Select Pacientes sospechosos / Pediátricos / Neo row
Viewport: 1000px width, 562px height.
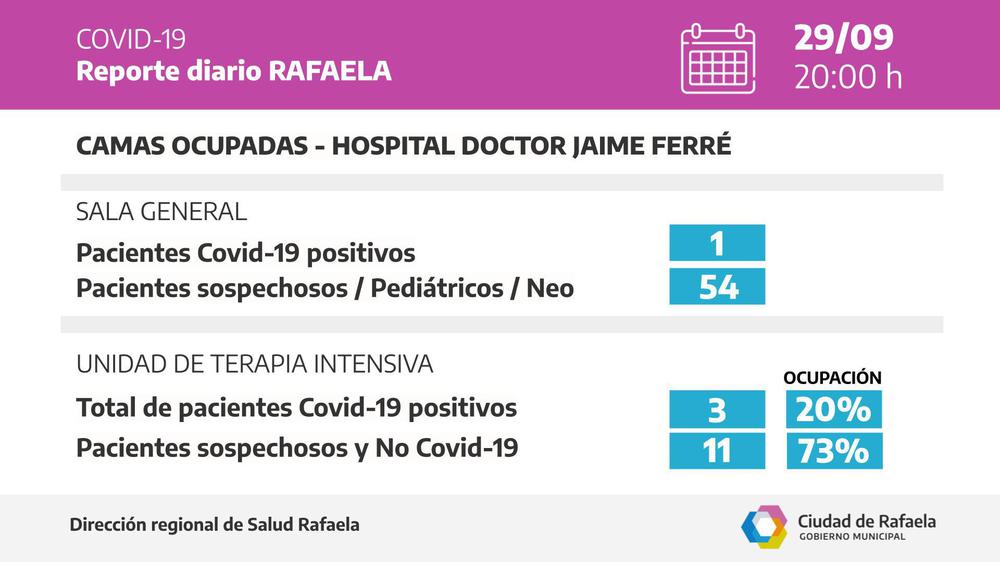pyautogui.click(x=325, y=288)
